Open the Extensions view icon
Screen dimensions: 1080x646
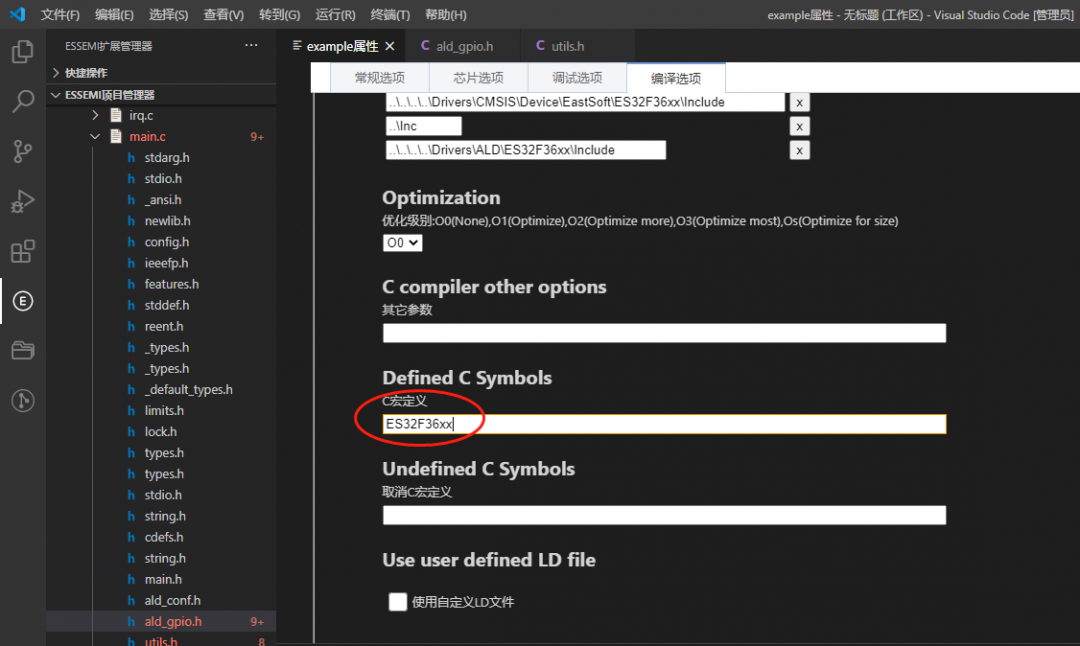point(22,251)
